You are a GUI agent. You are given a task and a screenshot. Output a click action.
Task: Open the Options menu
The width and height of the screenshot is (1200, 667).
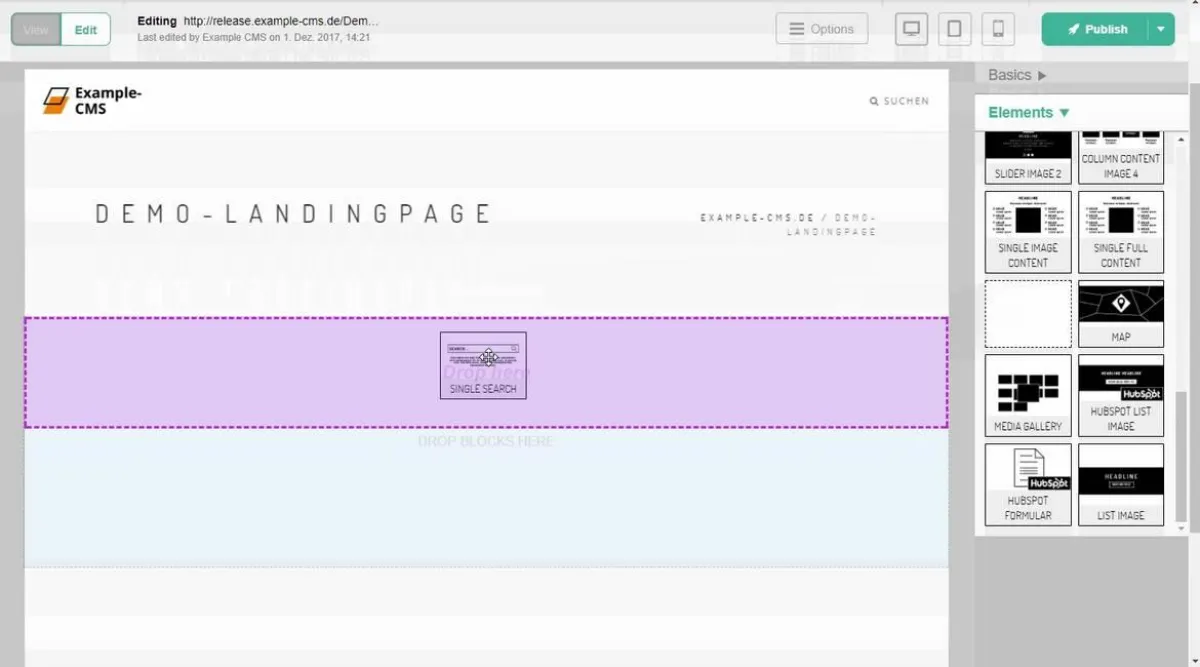[x=821, y=29]
